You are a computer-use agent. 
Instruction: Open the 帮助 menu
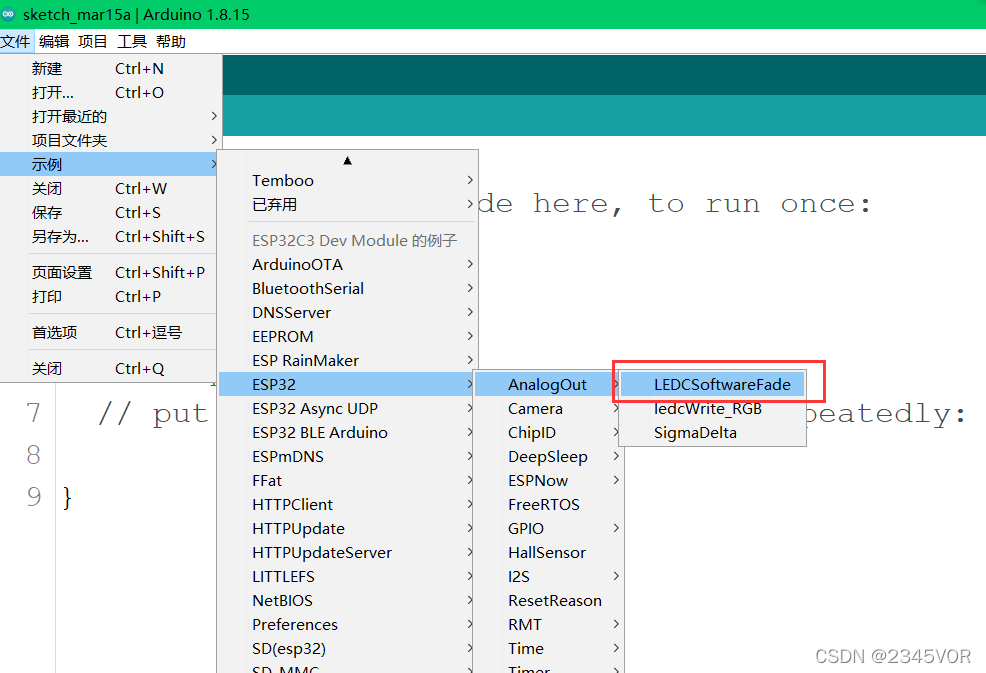click(171, 42)
